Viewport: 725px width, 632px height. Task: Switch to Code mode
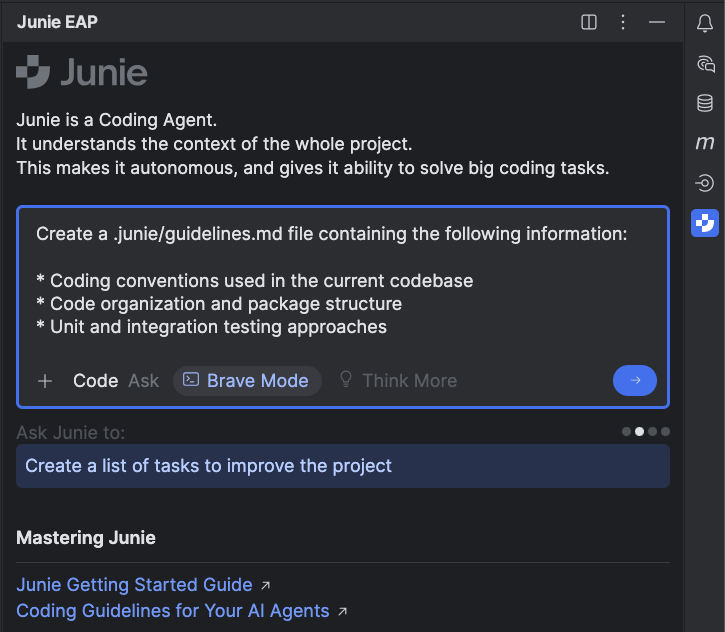[96, 381]
